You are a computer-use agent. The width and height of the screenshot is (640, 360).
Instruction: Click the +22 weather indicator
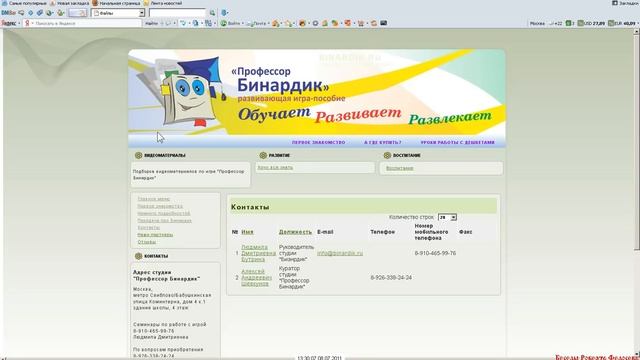556,24
